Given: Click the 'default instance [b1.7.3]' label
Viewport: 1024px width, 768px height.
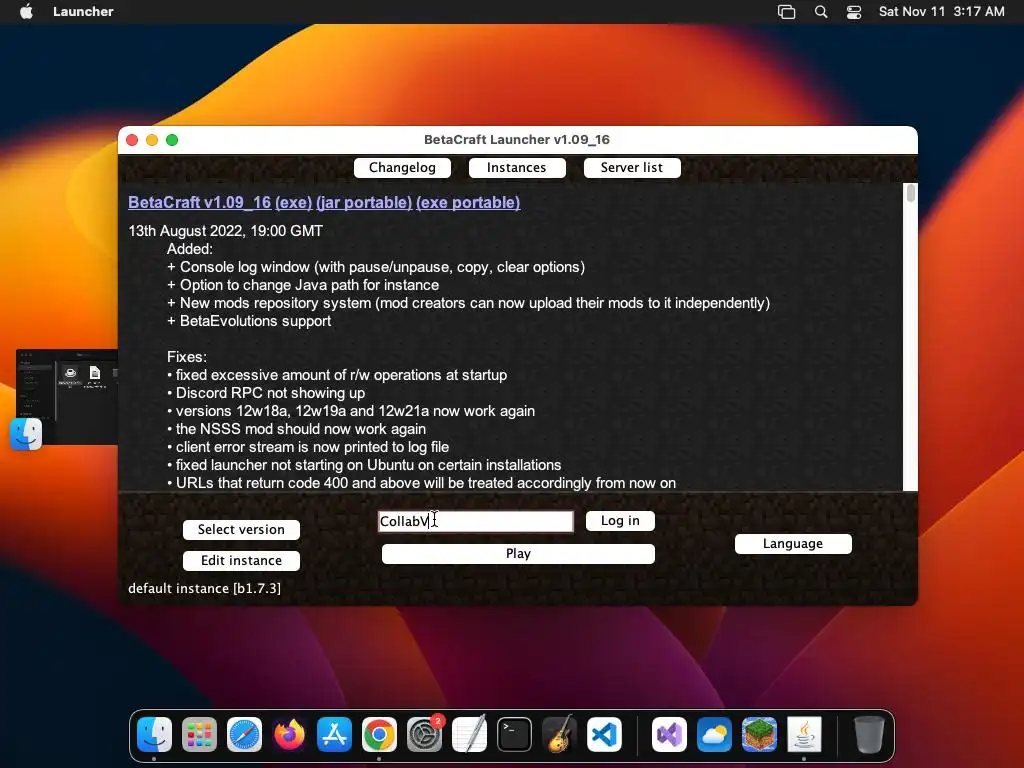Looking at the screenshot, I should [x=204, y=588].
